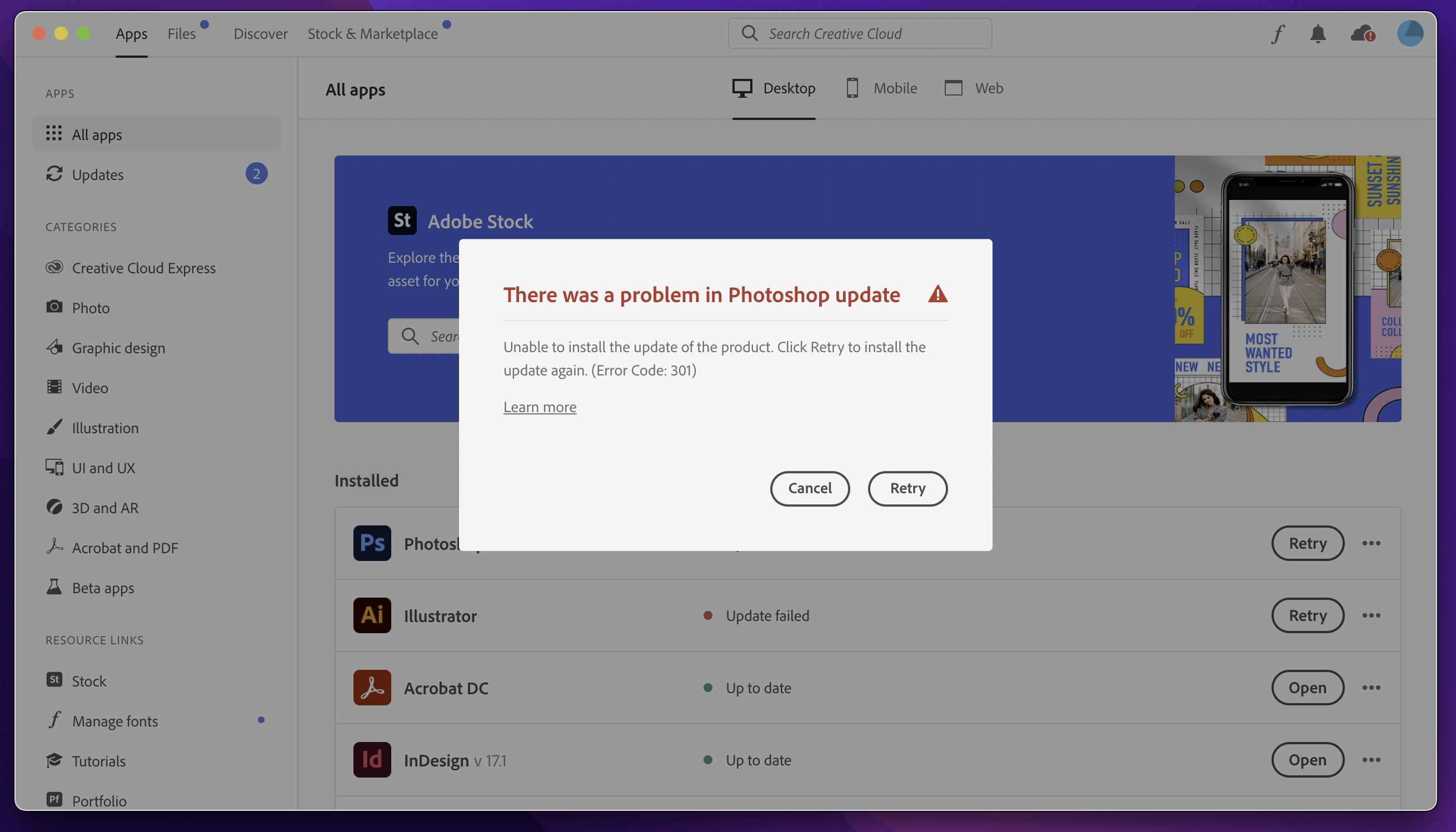1456x832 pixels.
Task: Click the Illustrator app icon
Action: point(372,615)
